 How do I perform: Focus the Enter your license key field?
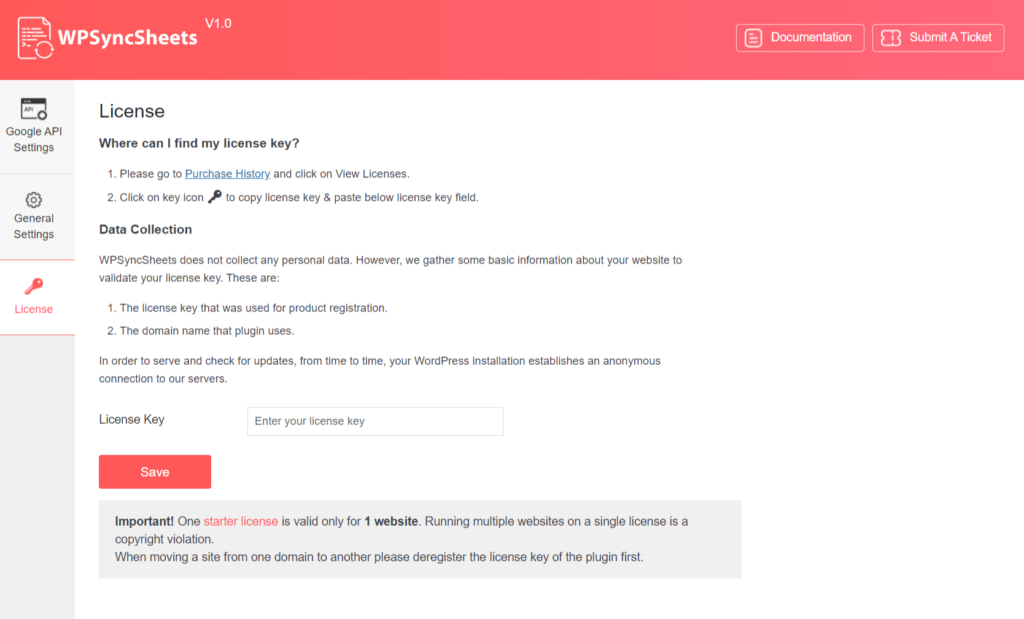tap(375, 421)
